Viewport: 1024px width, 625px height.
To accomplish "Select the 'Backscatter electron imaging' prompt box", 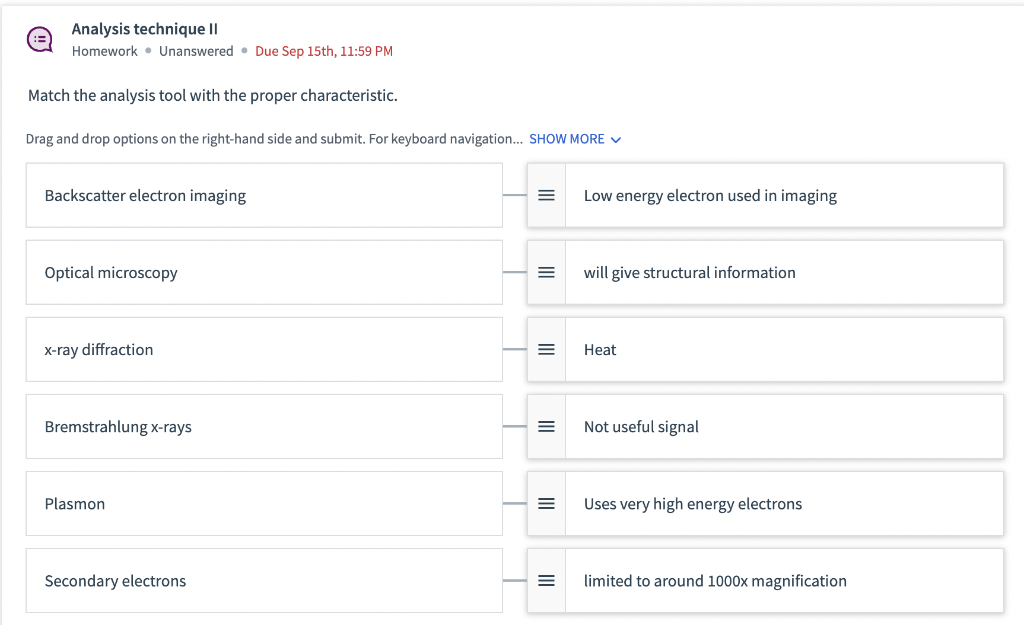I will 264,196.
